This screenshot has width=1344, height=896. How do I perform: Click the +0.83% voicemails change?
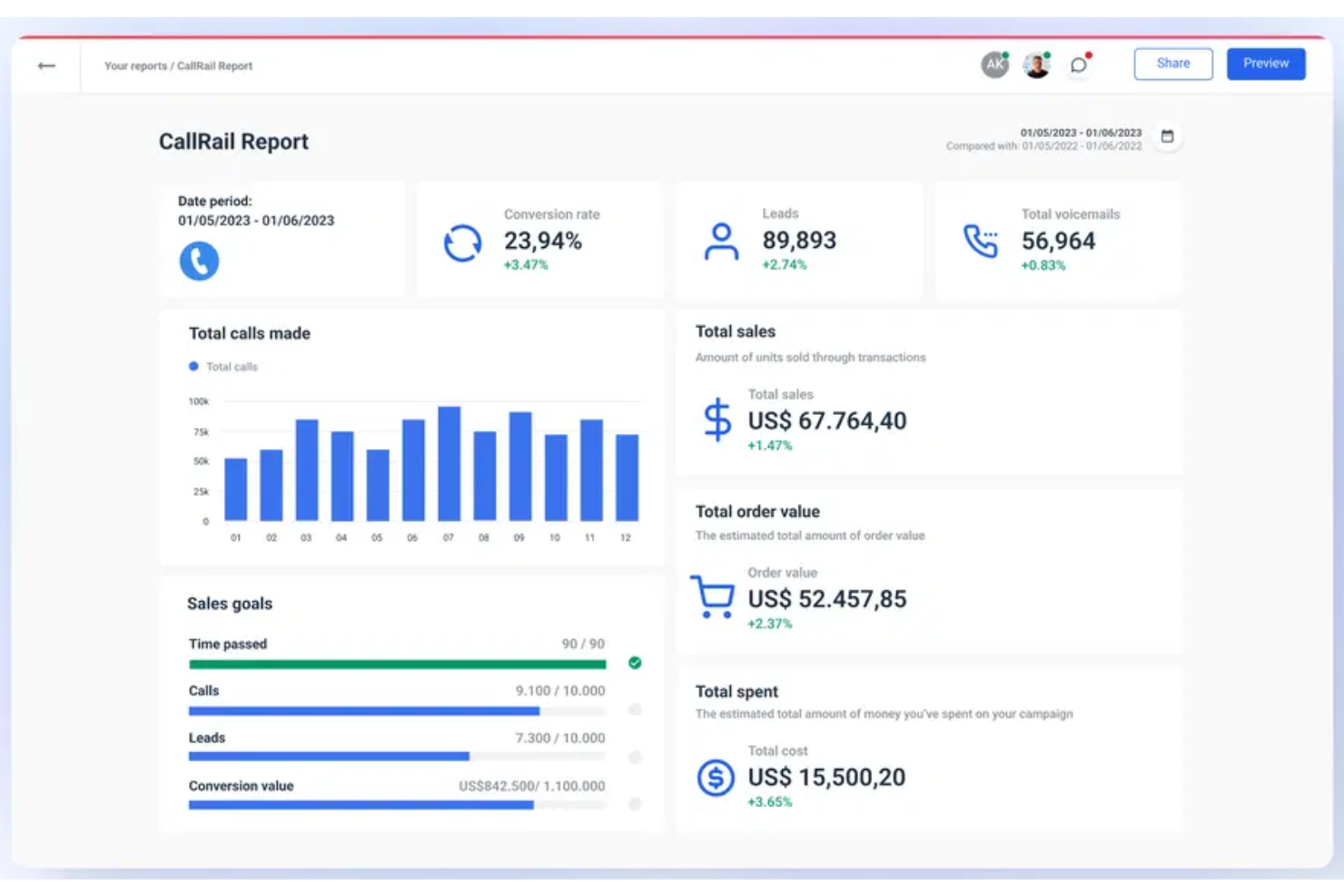tap(1043, 265)
